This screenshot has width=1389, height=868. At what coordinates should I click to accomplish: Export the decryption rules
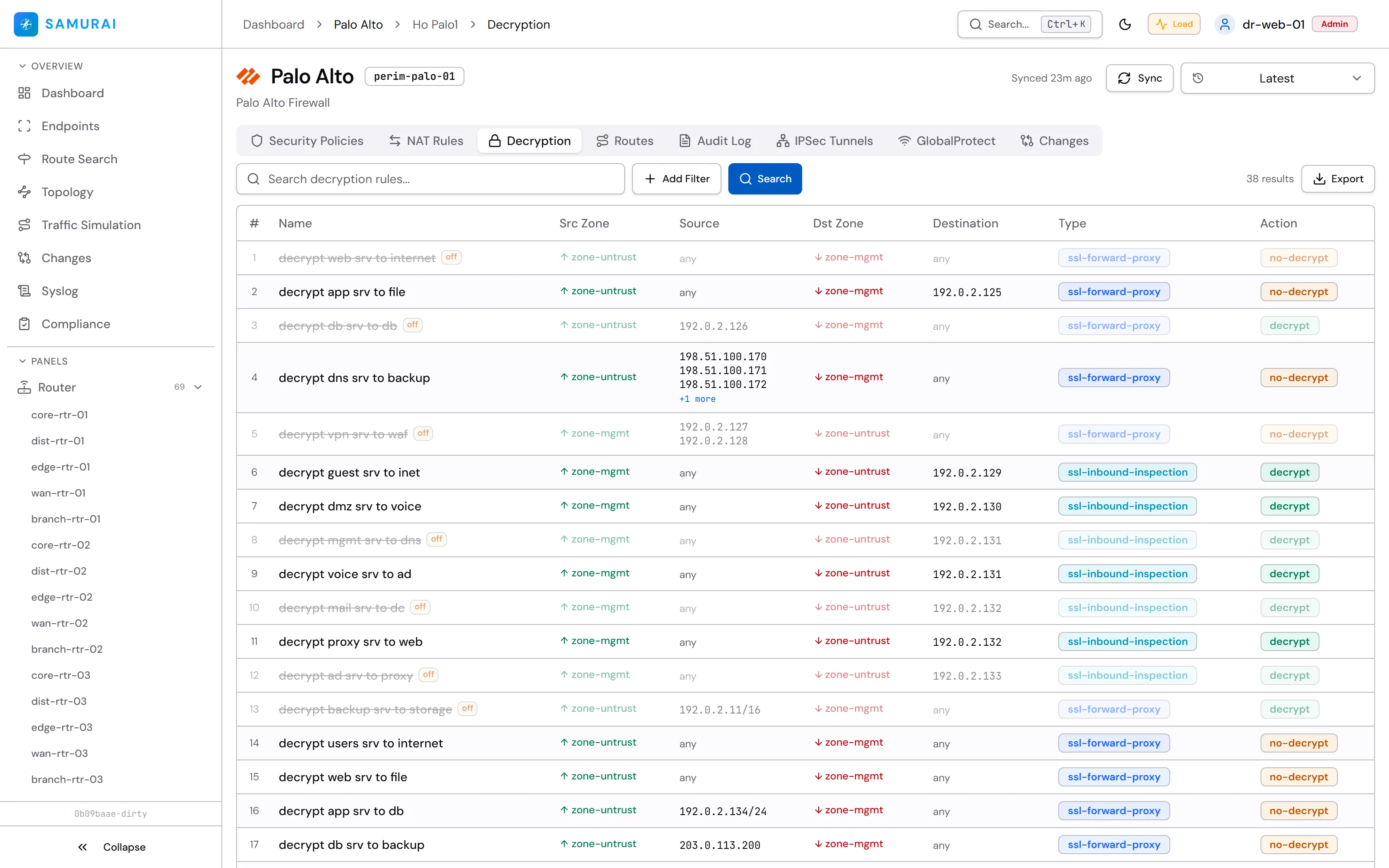pyautogui.click(x=1338, y=178)
